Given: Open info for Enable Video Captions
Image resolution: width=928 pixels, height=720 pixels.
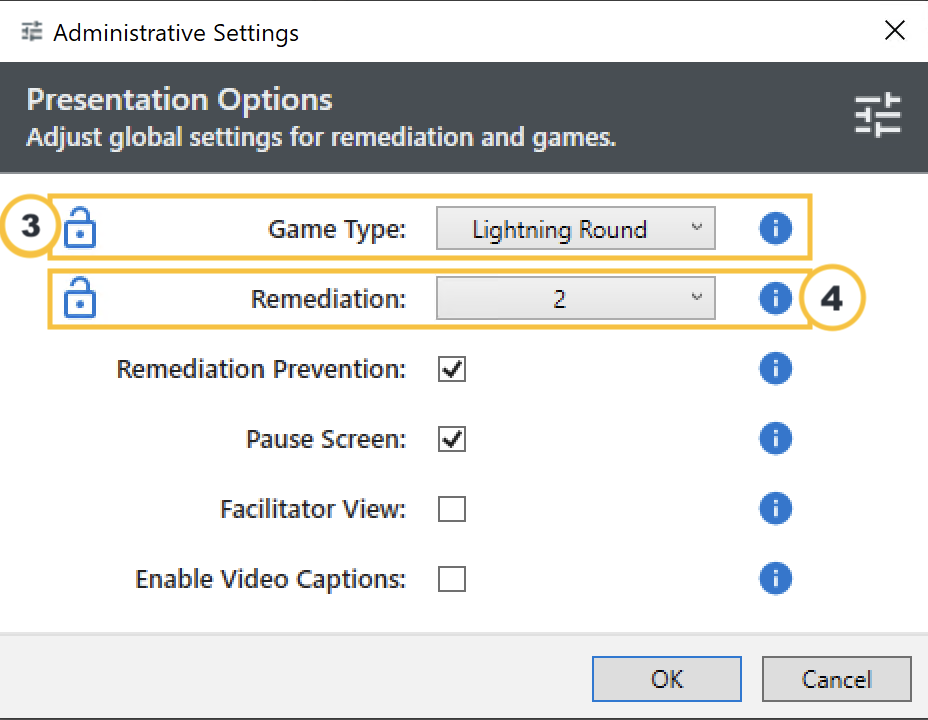Looking at the screenshot, I should (x=775, y=579).
